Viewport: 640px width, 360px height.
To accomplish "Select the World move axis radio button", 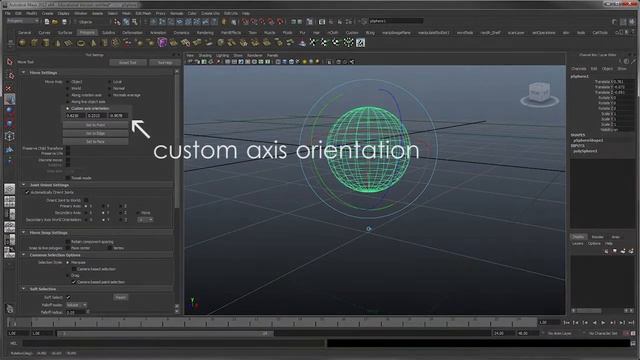I will [68, 89].
